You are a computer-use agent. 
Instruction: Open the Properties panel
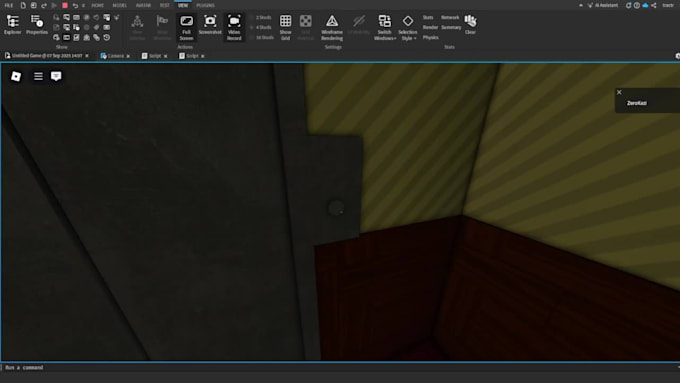[x=36, y=25]
